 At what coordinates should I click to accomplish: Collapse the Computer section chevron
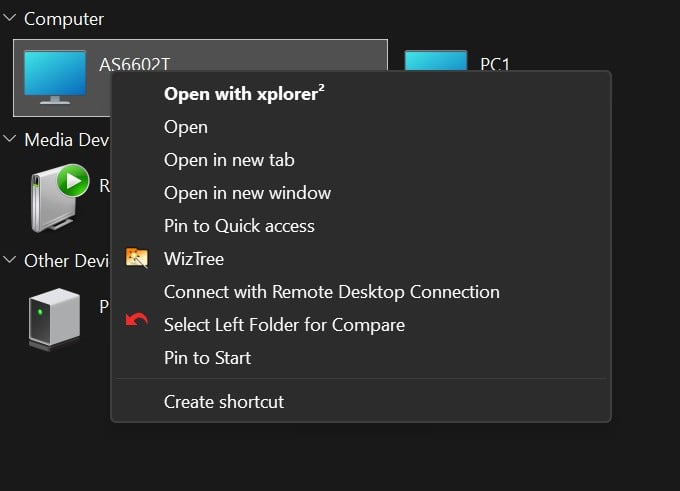10,19
